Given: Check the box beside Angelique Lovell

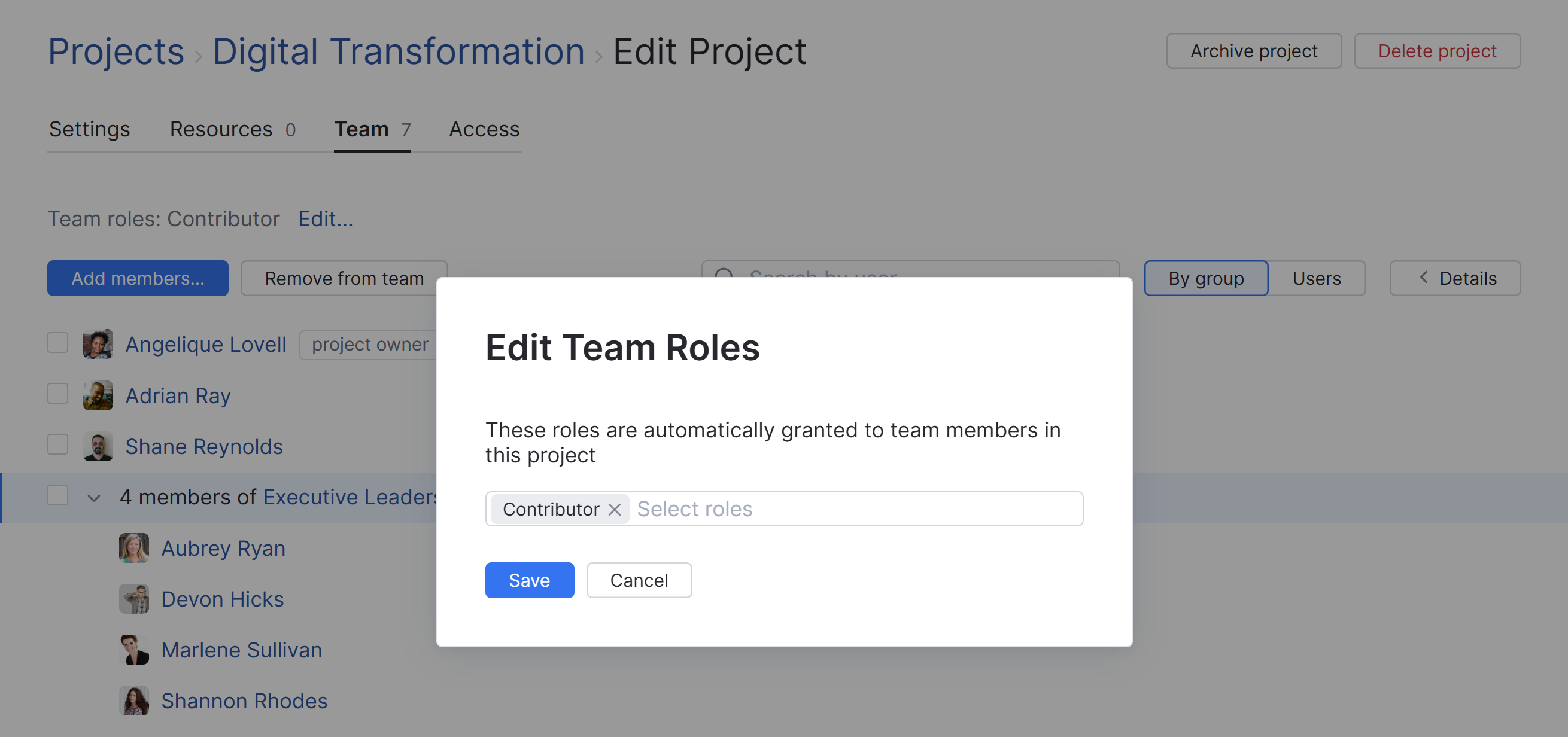Looking at the screenshot, I should tap(58, 343).
